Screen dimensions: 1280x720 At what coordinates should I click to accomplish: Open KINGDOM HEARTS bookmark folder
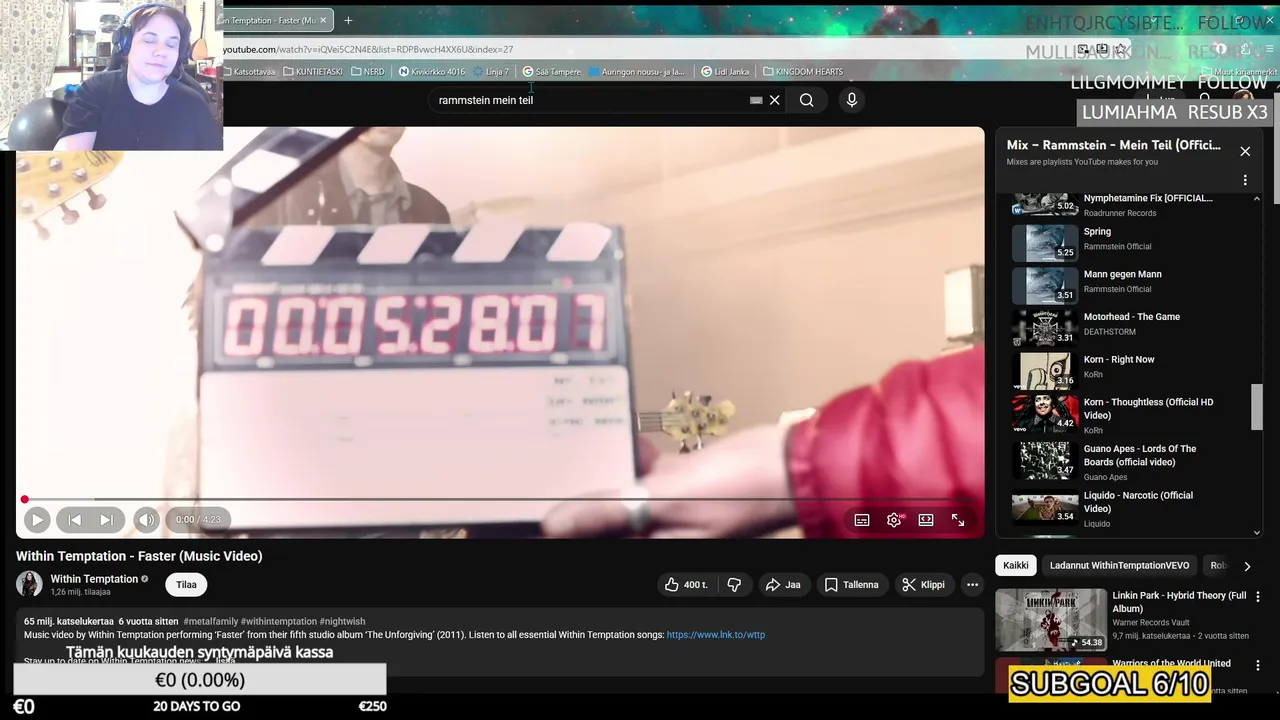click(803, 72)
